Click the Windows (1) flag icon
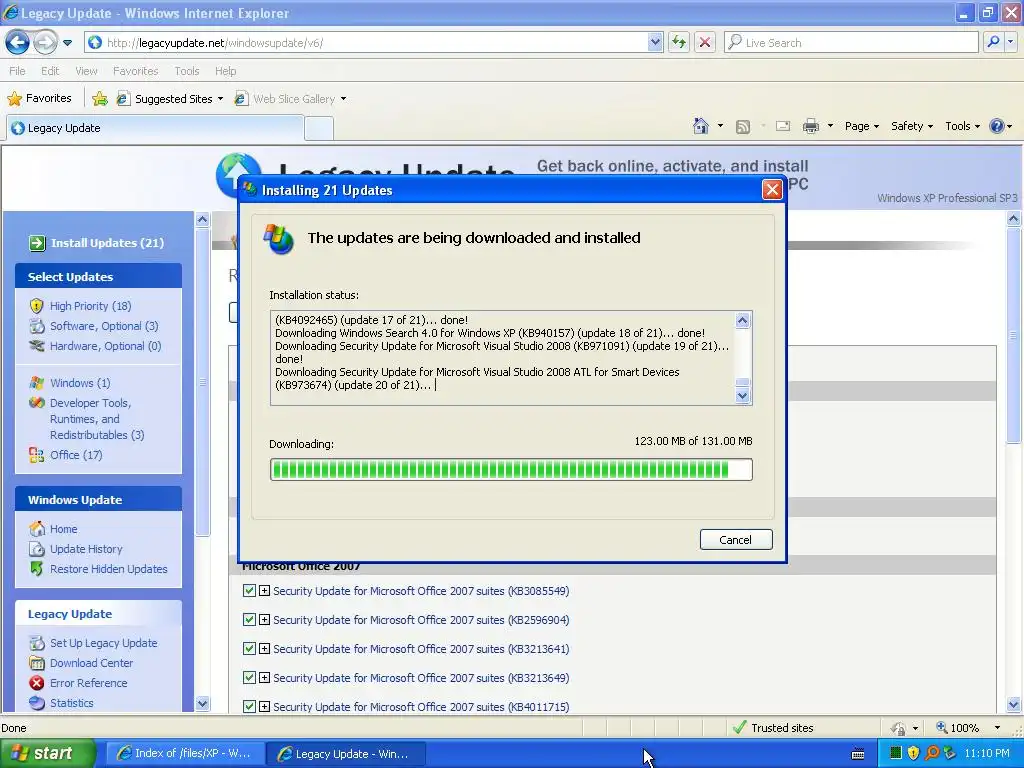This screenshot has height=768, width=1024. 37,383
